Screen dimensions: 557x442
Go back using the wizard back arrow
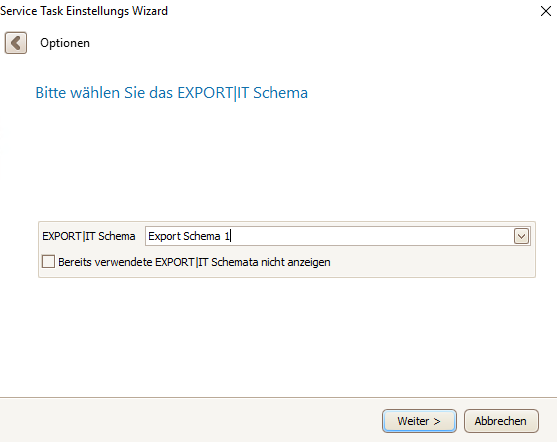(x=16, y=43)
